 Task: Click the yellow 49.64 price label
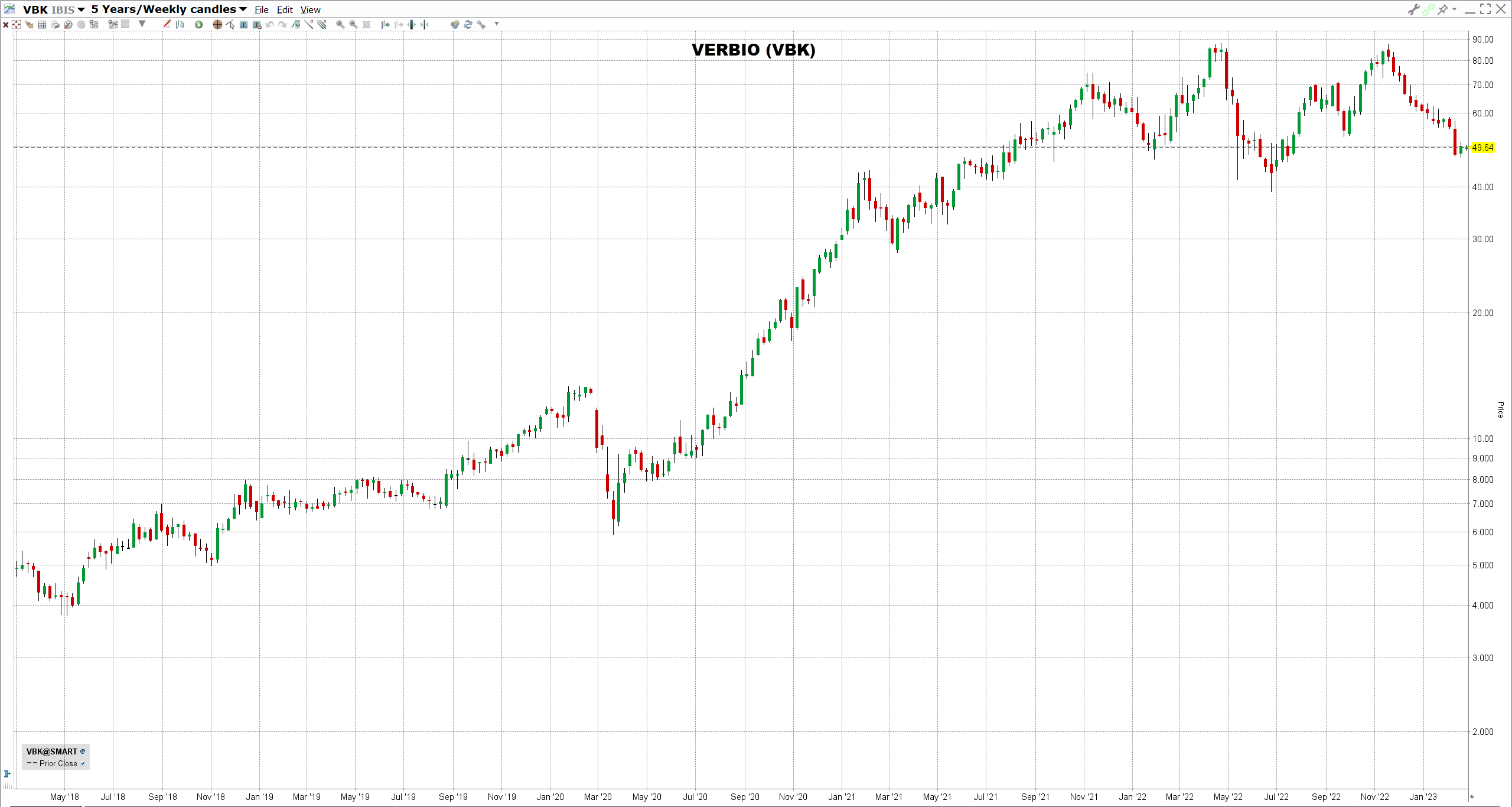click(1482, 148)
